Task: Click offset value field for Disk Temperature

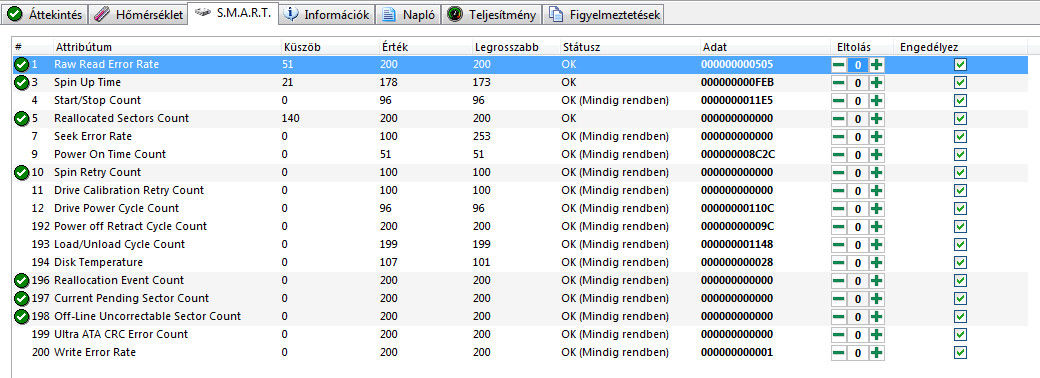Action: coord(858,262)
